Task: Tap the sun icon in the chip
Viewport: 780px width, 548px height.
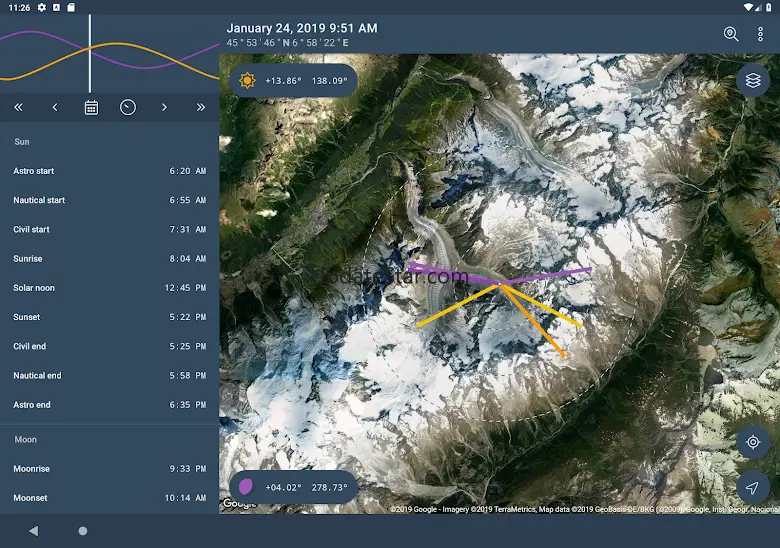Action: (247, 80)
